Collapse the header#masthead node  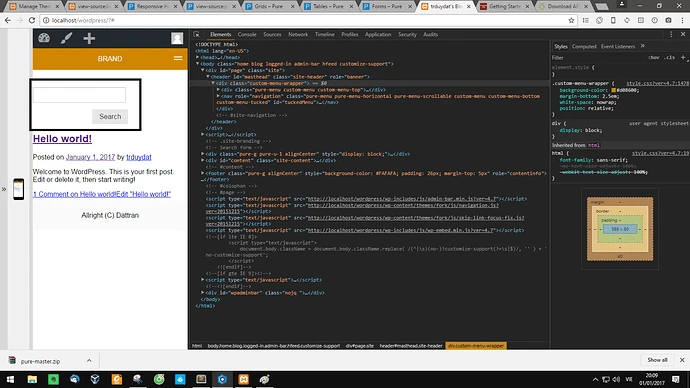(208, 77)
